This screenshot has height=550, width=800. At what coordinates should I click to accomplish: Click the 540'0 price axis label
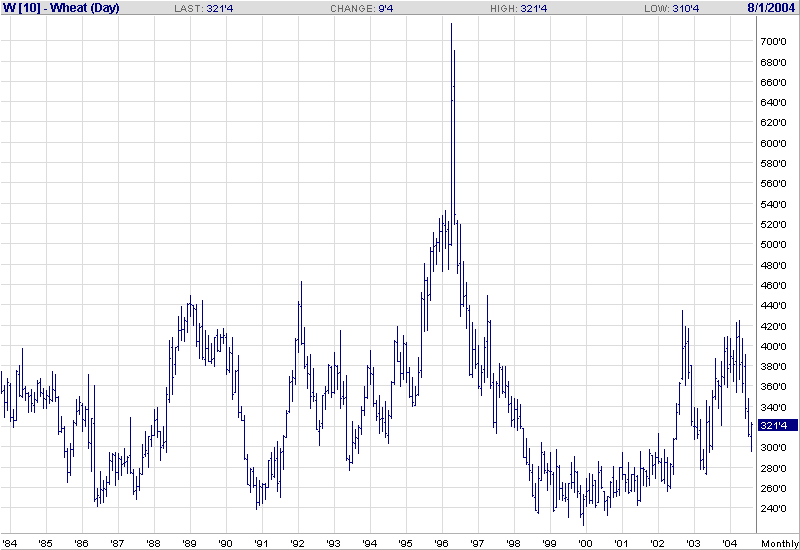(773, 205)
